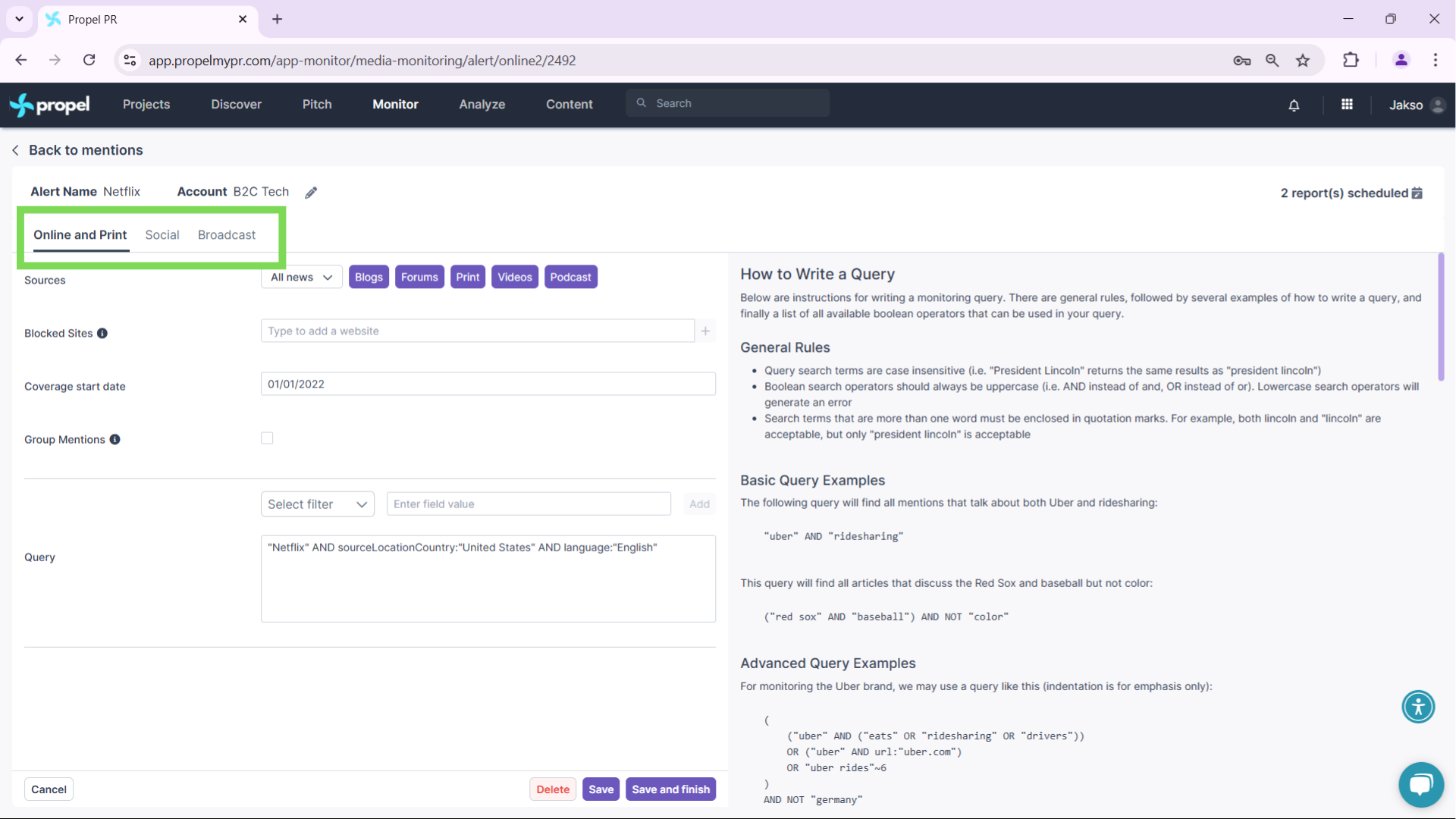Toggle the Print source chip

click(x=468, y=277)
